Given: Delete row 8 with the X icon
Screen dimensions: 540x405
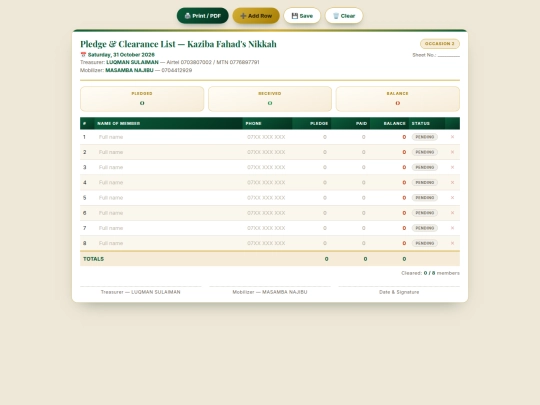Looking at the screenshot, I should pyautogui.click(x=453, y=243).
